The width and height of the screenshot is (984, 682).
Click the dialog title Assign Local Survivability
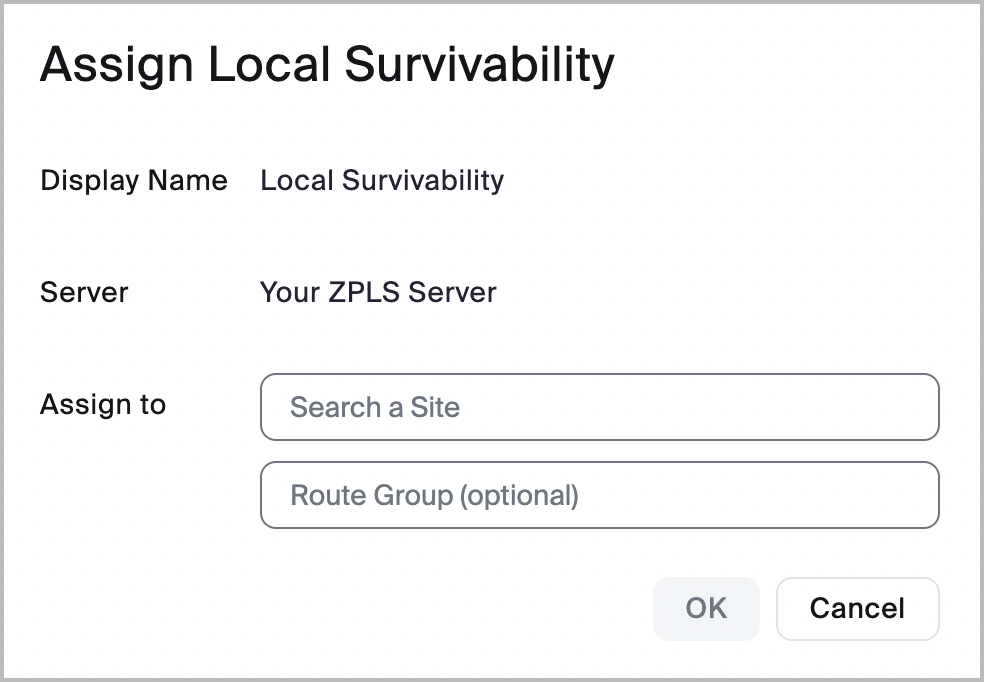pyautogui.click(x=327, y=65)
